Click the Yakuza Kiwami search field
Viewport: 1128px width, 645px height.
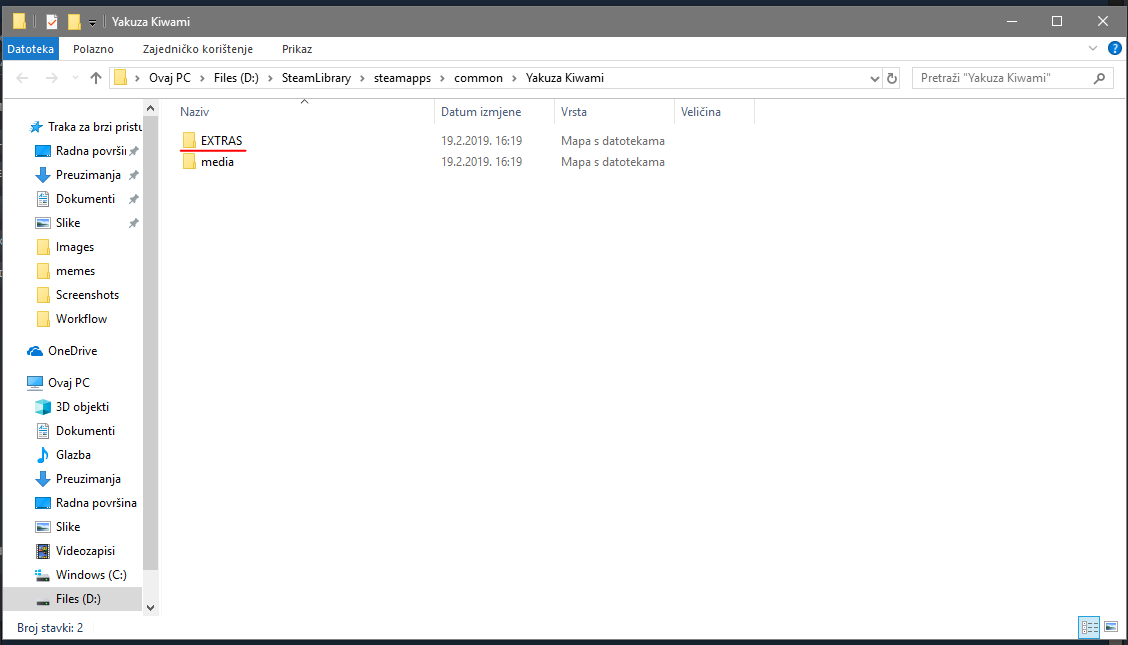click(1000, 78)
